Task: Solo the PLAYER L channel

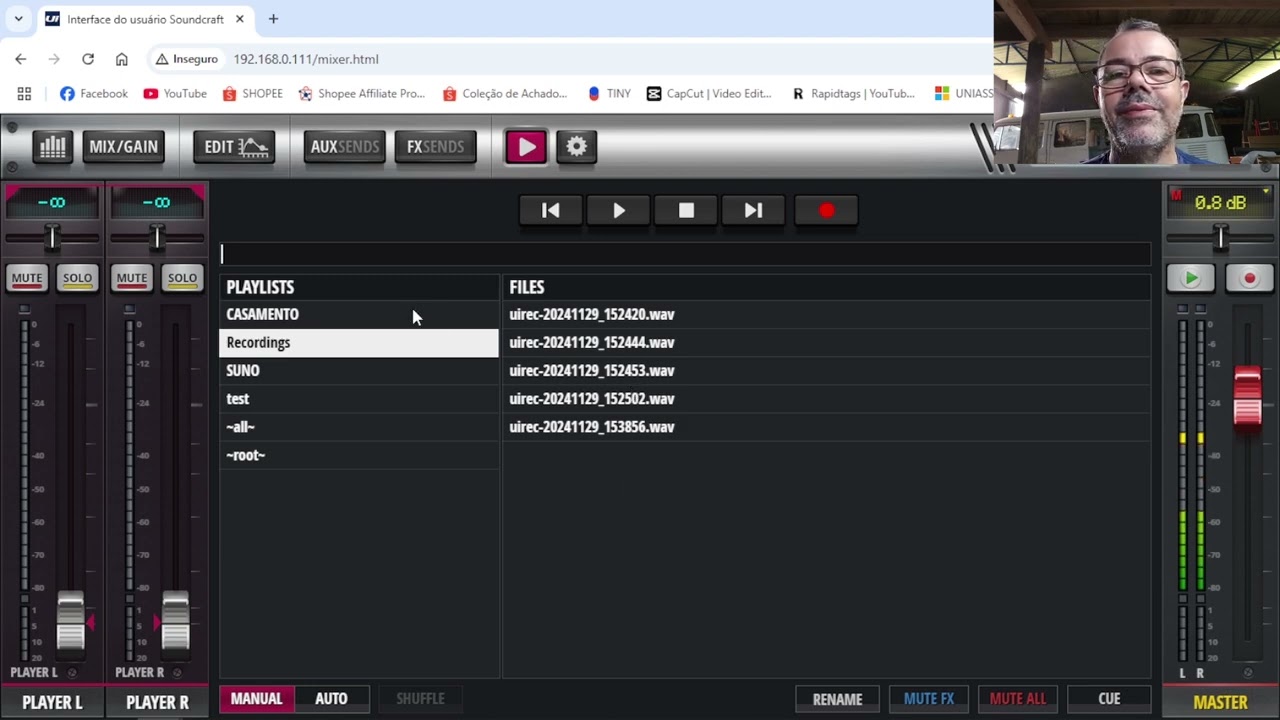Action: point(77,278)
